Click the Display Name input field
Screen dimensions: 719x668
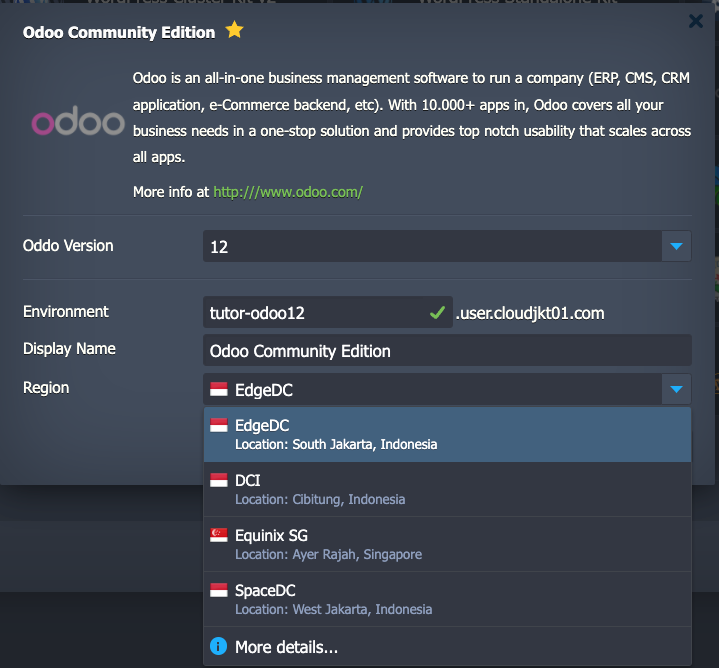pos(447,351)
